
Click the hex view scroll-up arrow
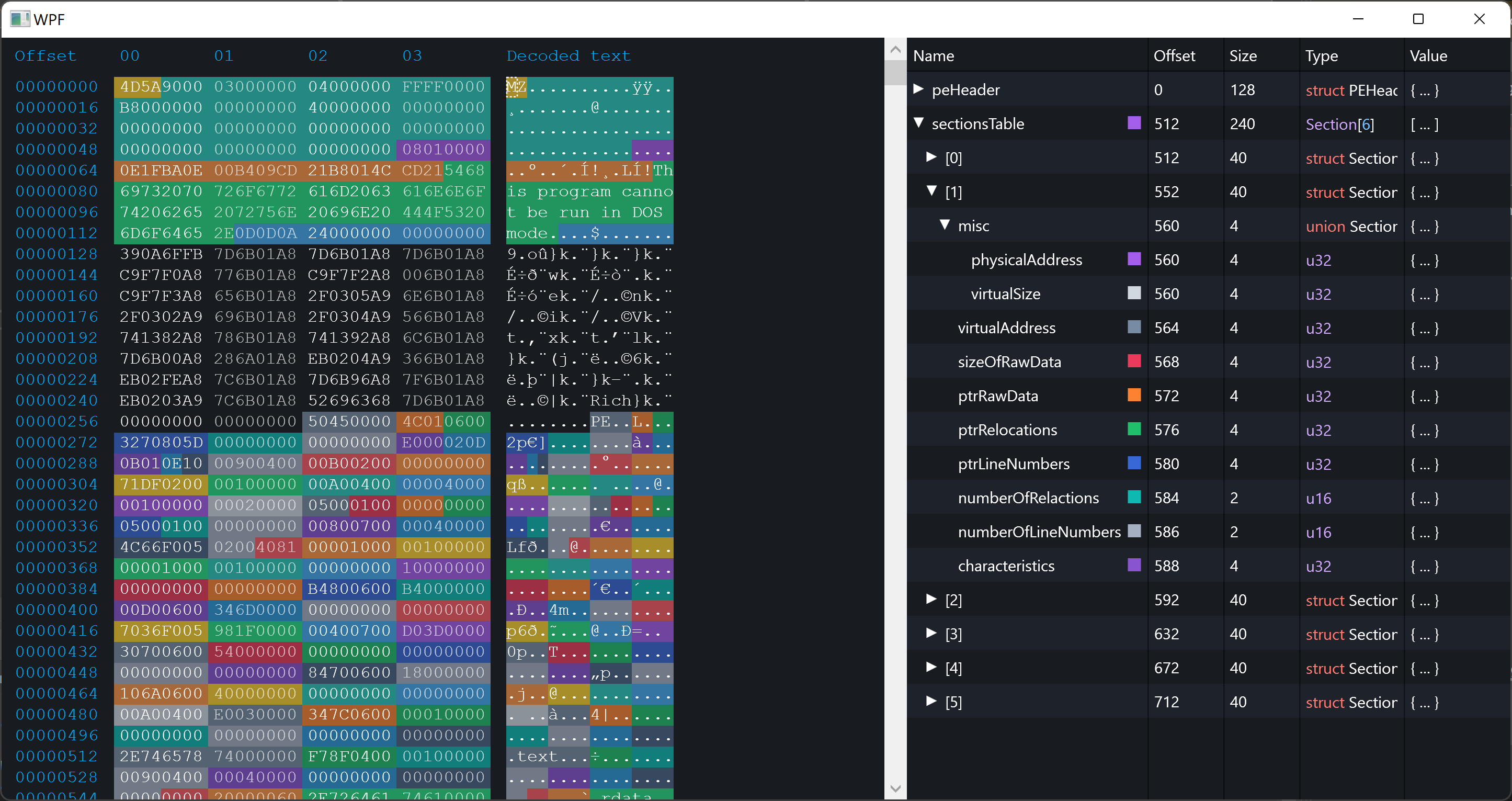[895, 51]
